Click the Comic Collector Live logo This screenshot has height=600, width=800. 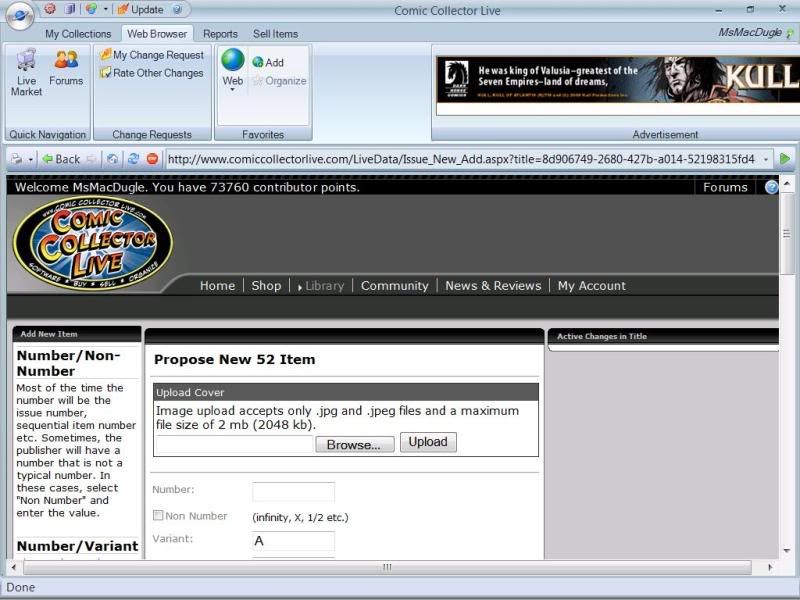point(93,244)
